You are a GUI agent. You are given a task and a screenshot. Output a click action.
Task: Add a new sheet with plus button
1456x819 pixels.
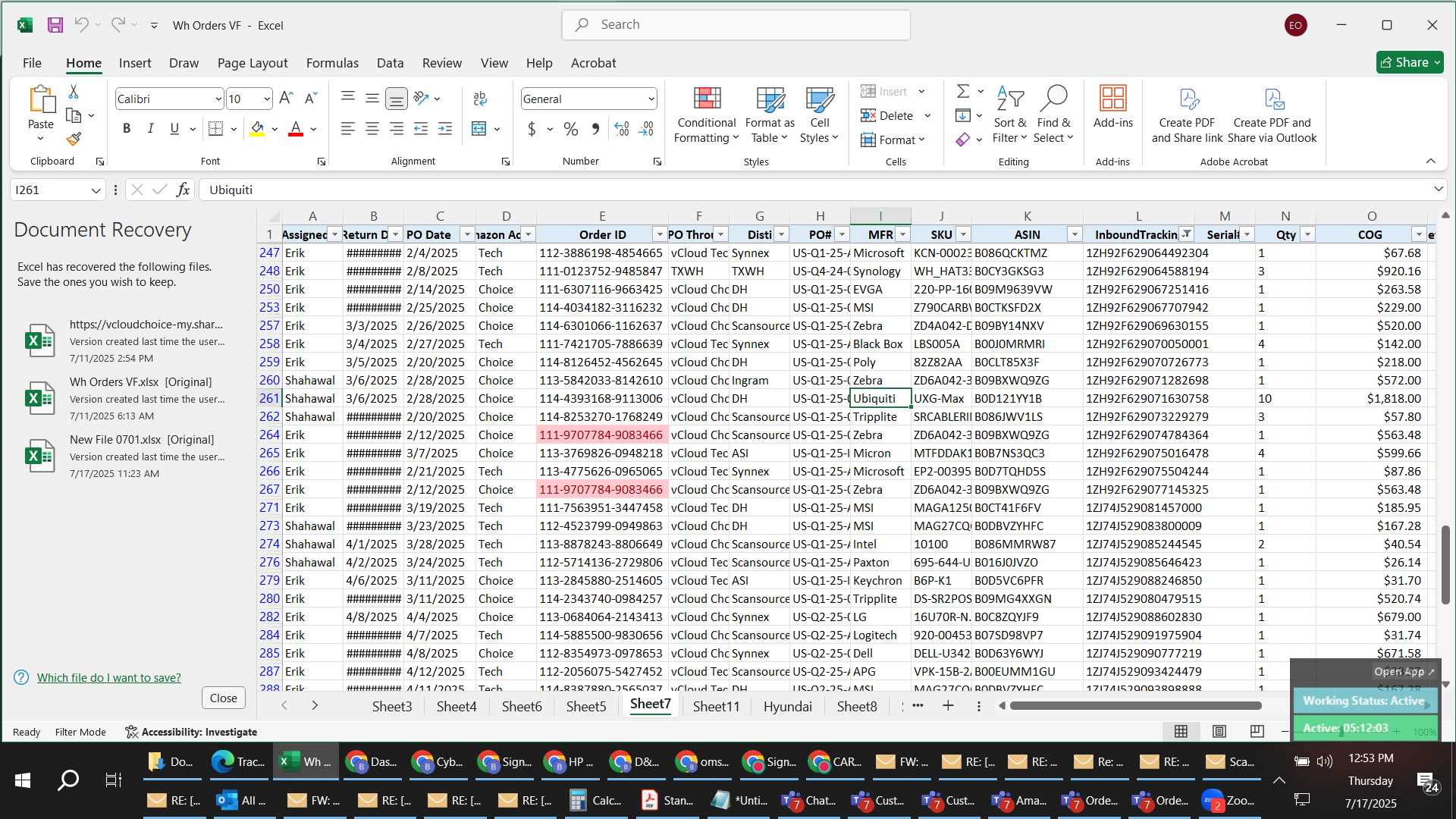click(948, 705)
